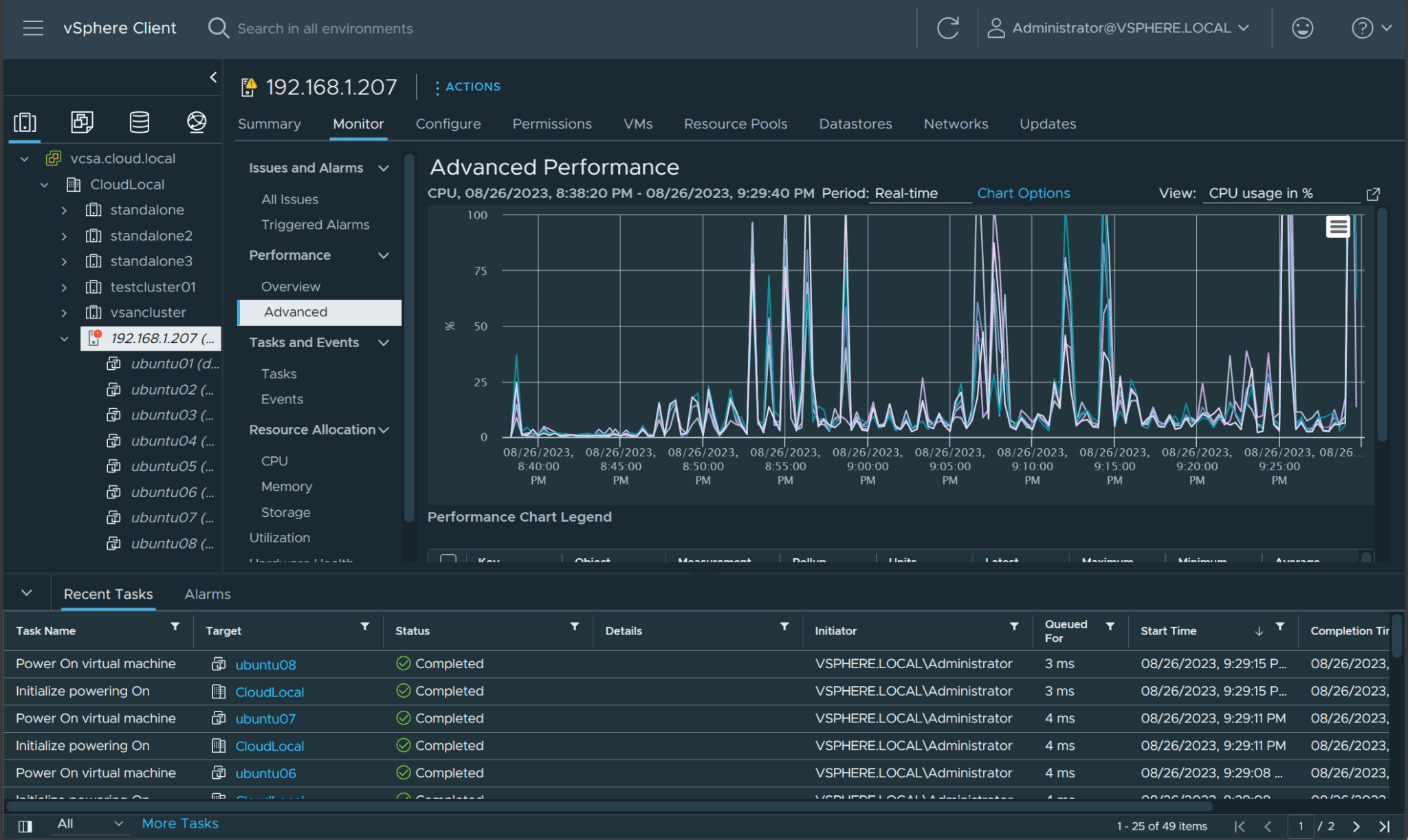Open the feedback smiley icon
This screenshot has height=840, width=1408.
1303,28
